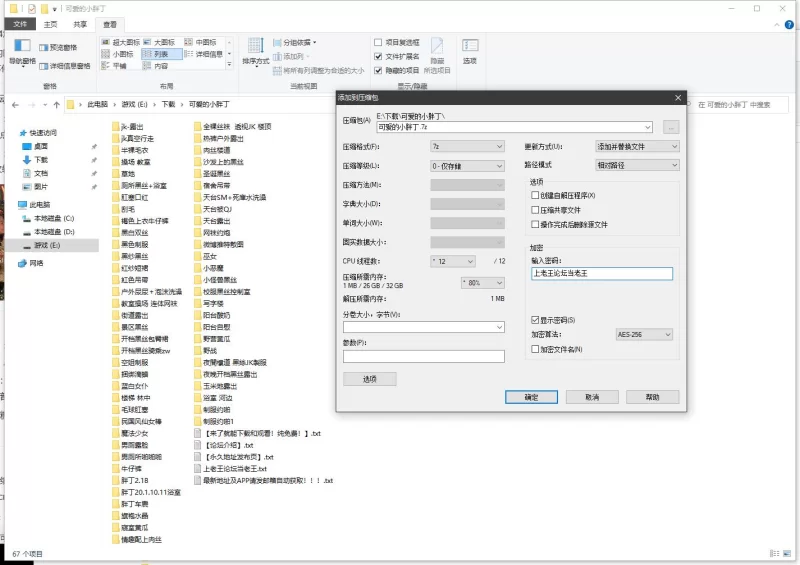Click the browse "..." button beside the archive path

[x=670, y=127]
